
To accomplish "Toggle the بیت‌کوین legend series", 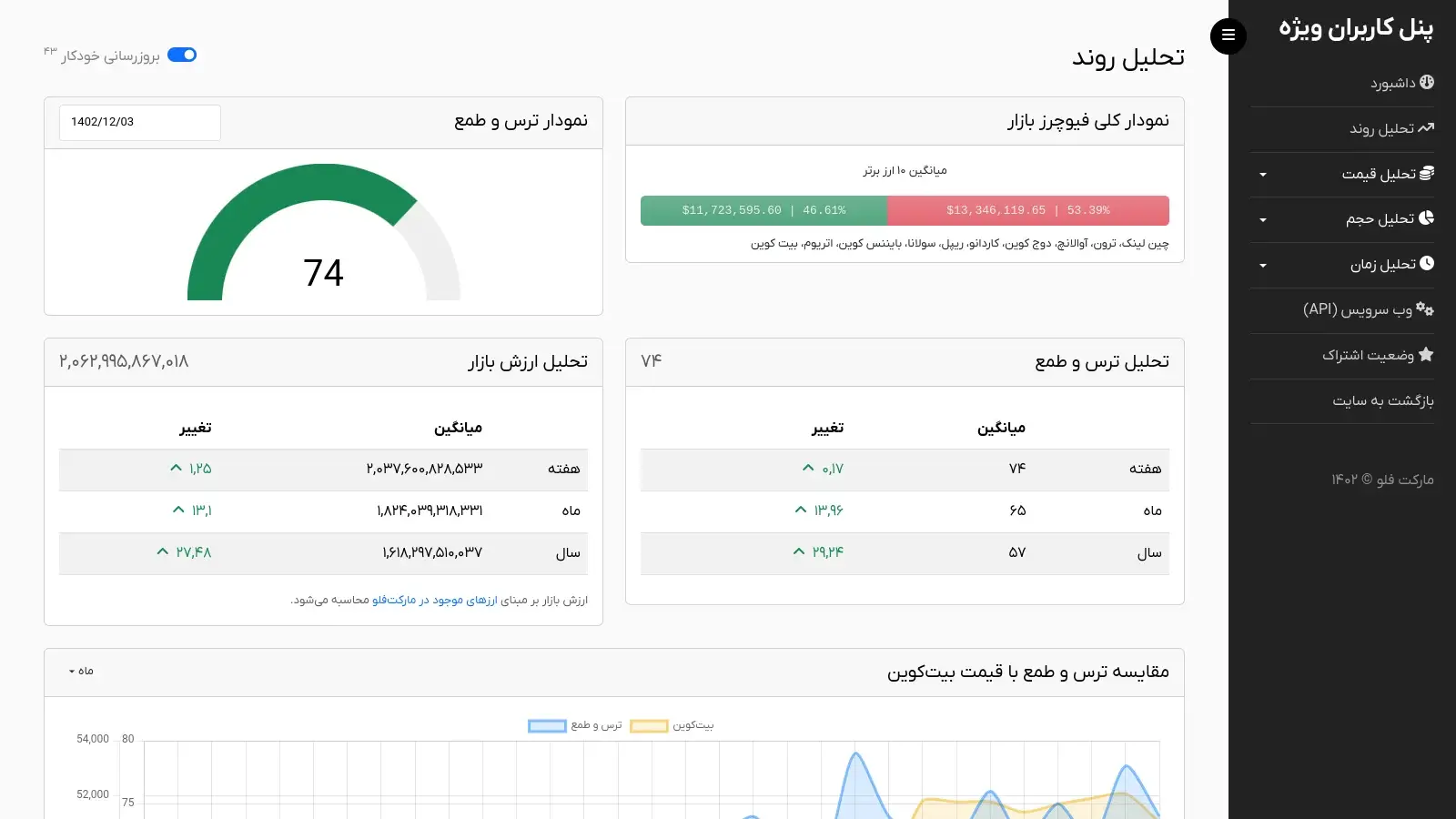I will coord(672,725).
